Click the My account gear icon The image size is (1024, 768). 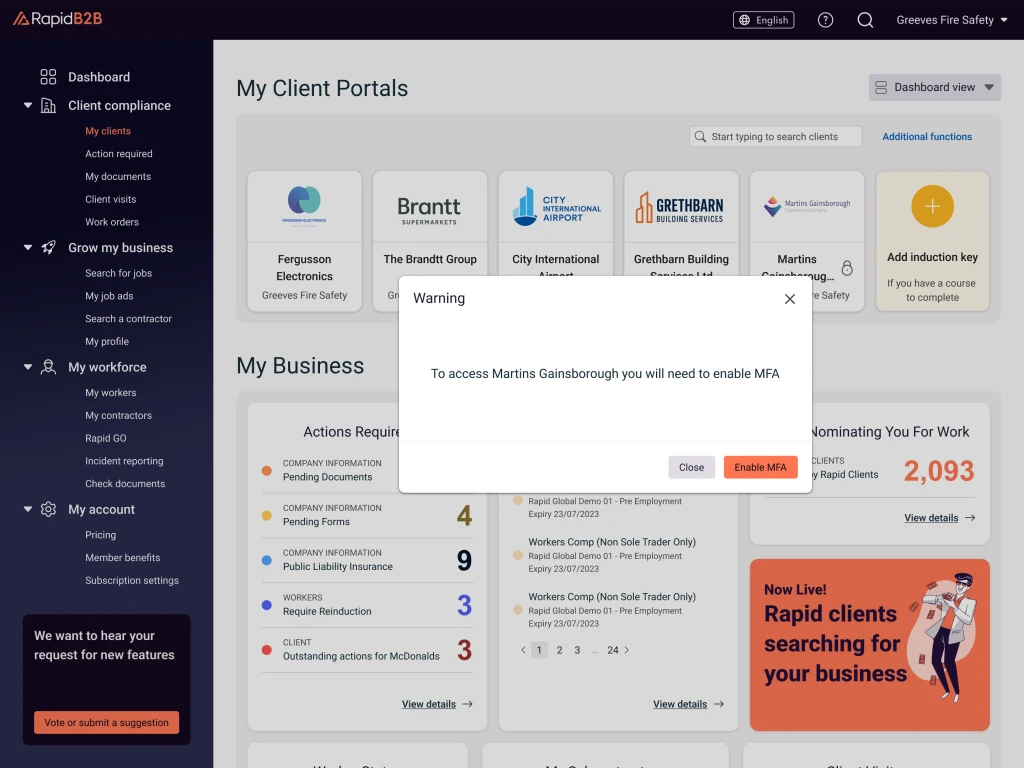48,509
